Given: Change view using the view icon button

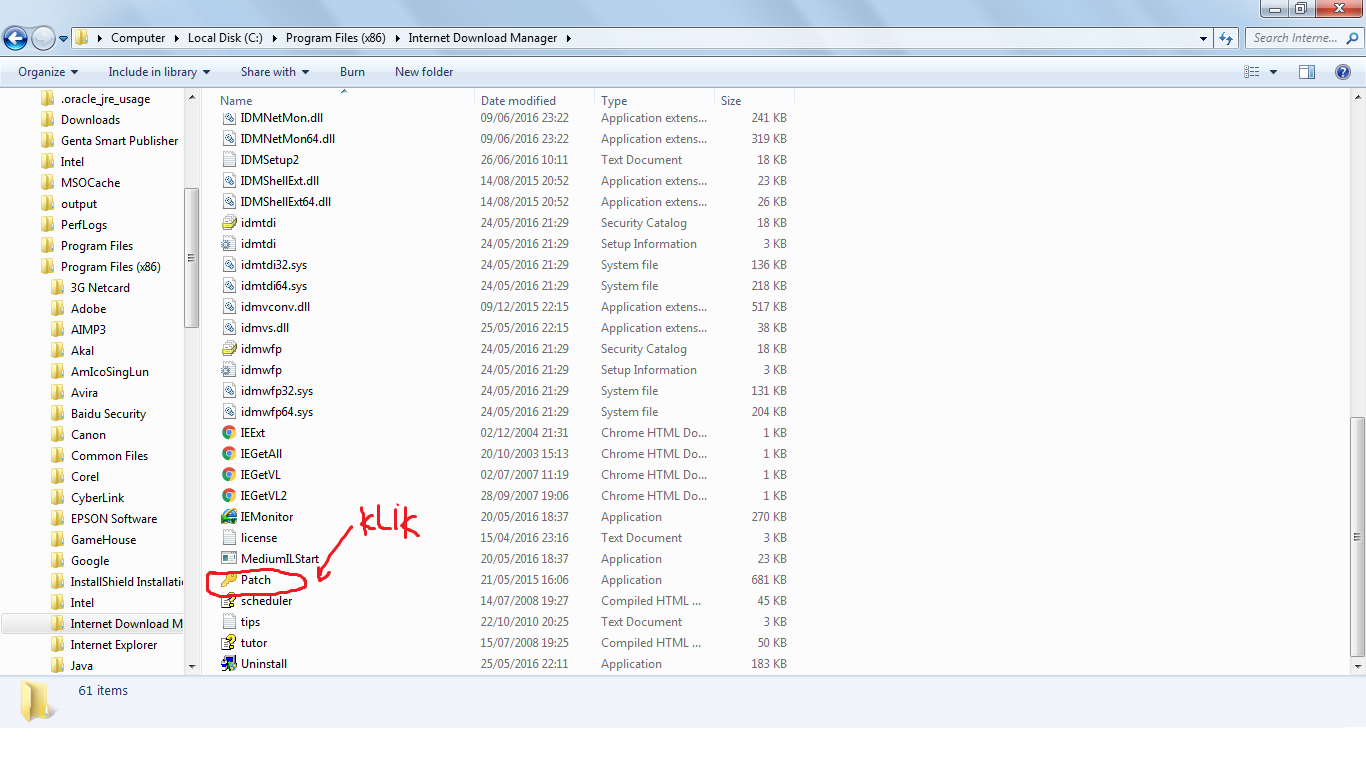Looking at the screenshot, I should click(1251, 72).
